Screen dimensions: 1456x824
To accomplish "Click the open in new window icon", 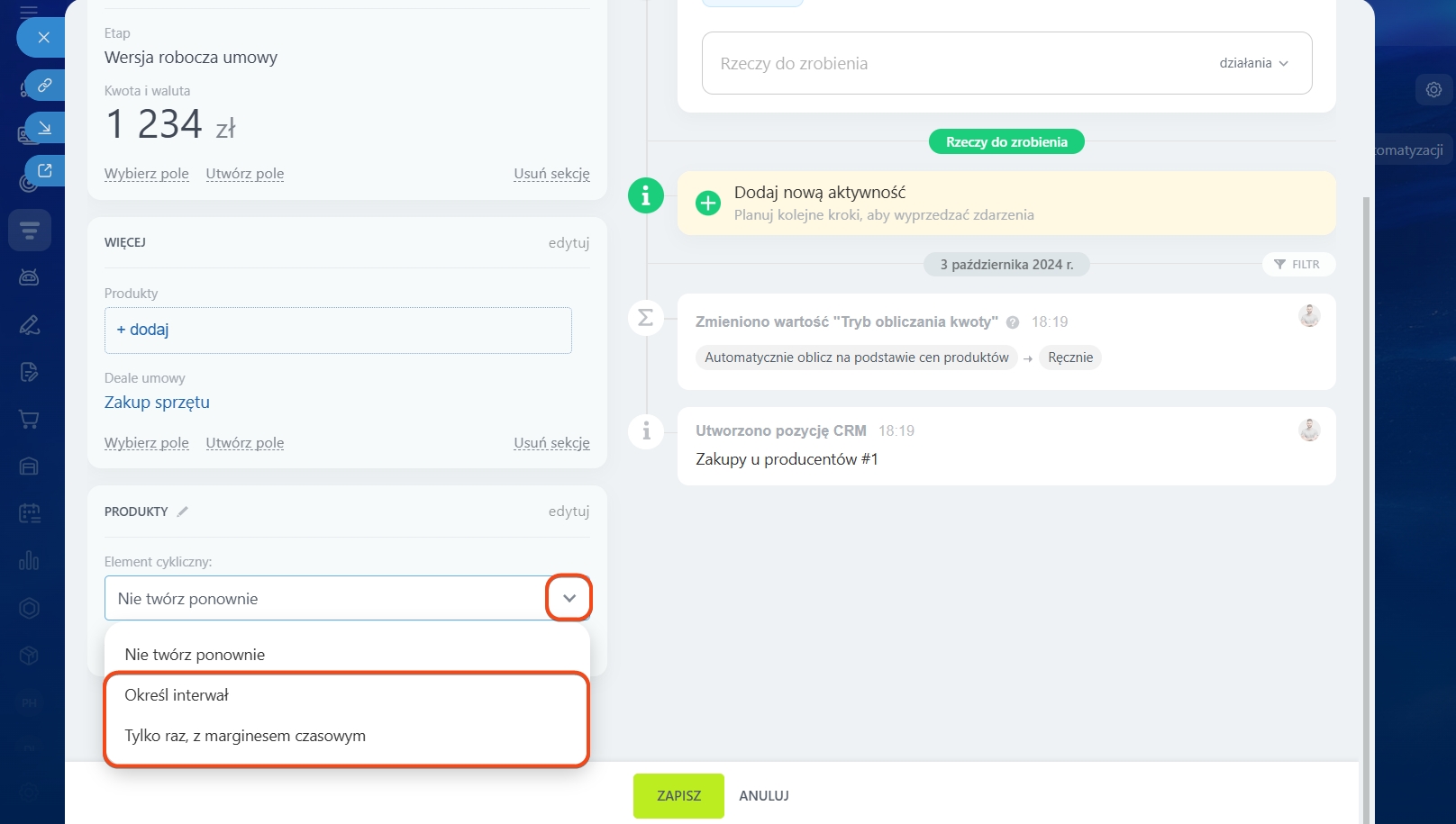I will [x=44, y=170].
